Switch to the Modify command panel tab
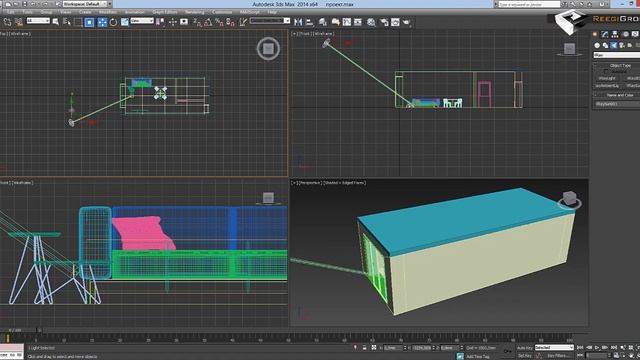 click(605, 34)
